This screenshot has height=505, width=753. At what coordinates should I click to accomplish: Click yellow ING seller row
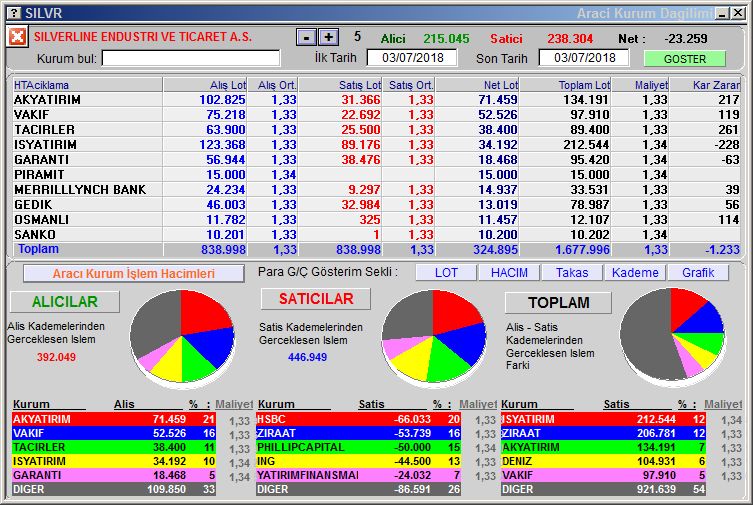pos(358,461)
